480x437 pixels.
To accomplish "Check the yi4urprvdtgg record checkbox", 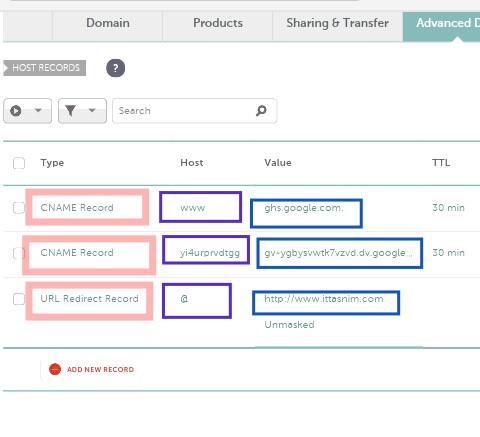I will [x=19, y=253].
